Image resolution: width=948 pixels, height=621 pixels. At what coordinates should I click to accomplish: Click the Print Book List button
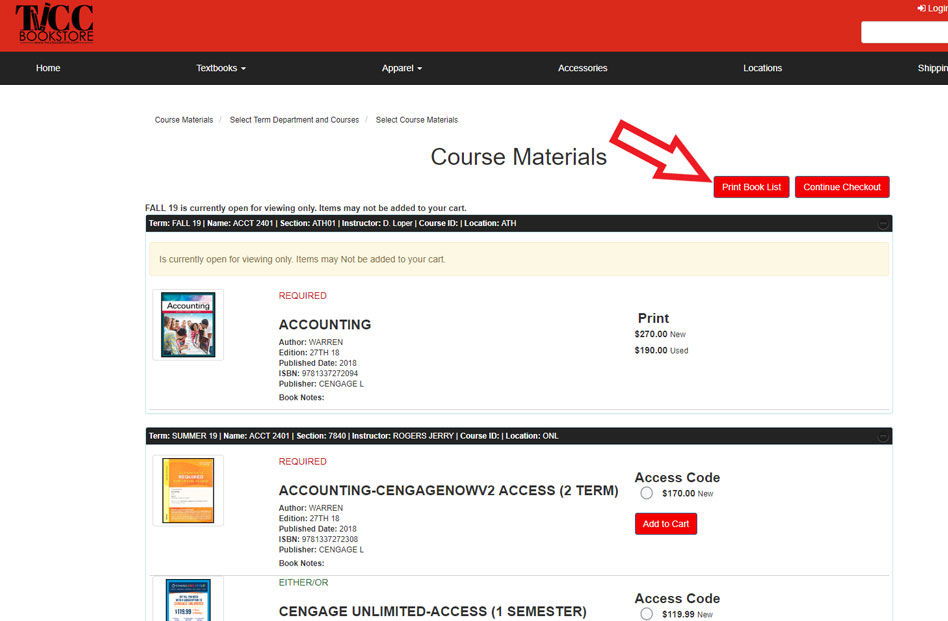coord(751,187)
